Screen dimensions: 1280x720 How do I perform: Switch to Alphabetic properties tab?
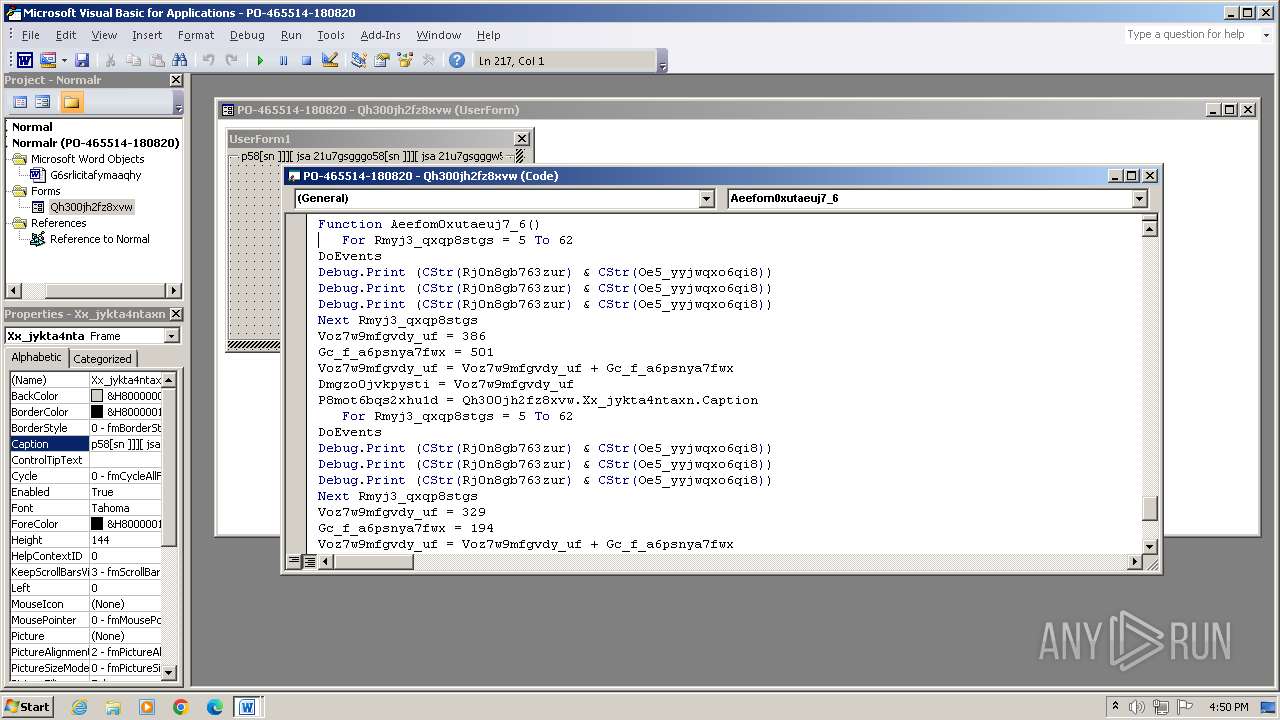(36, 358)
